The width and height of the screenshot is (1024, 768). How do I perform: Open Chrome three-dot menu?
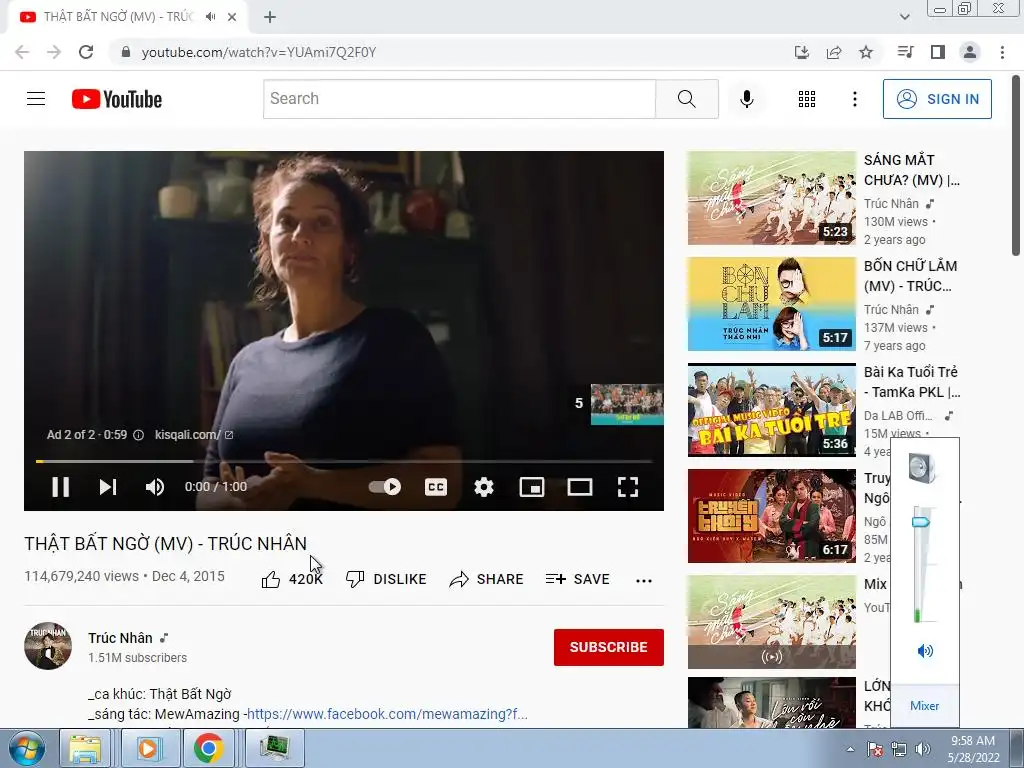(1002, 52)
